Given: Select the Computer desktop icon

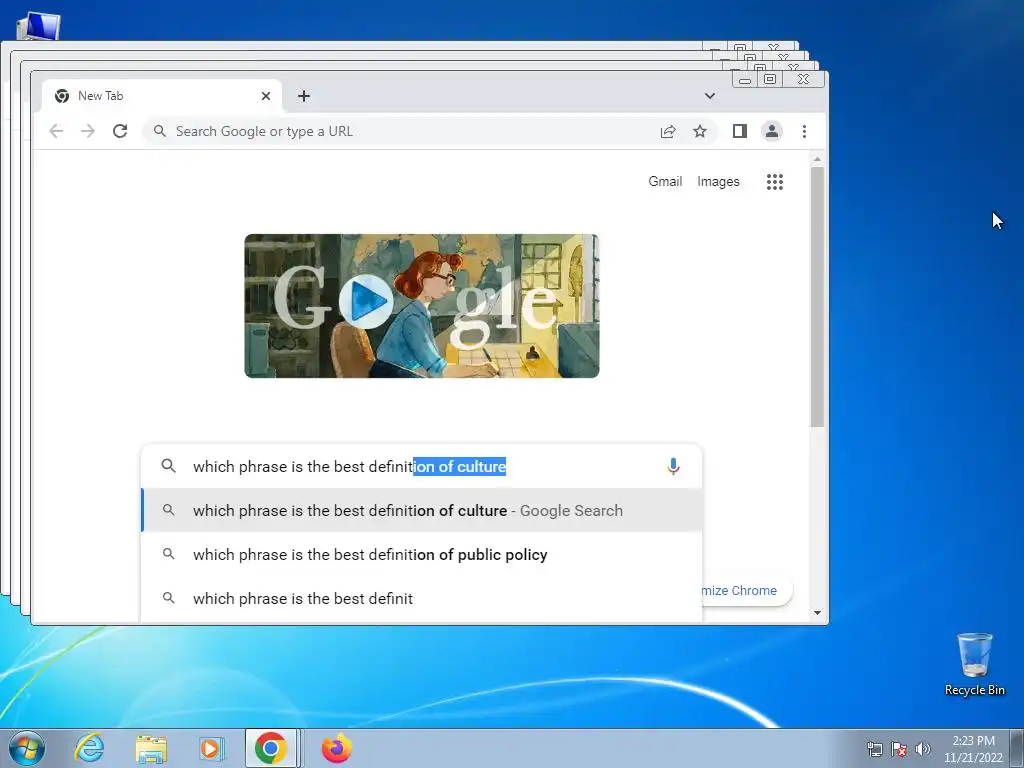Looking at the screenshot, I should click(38, 26).
